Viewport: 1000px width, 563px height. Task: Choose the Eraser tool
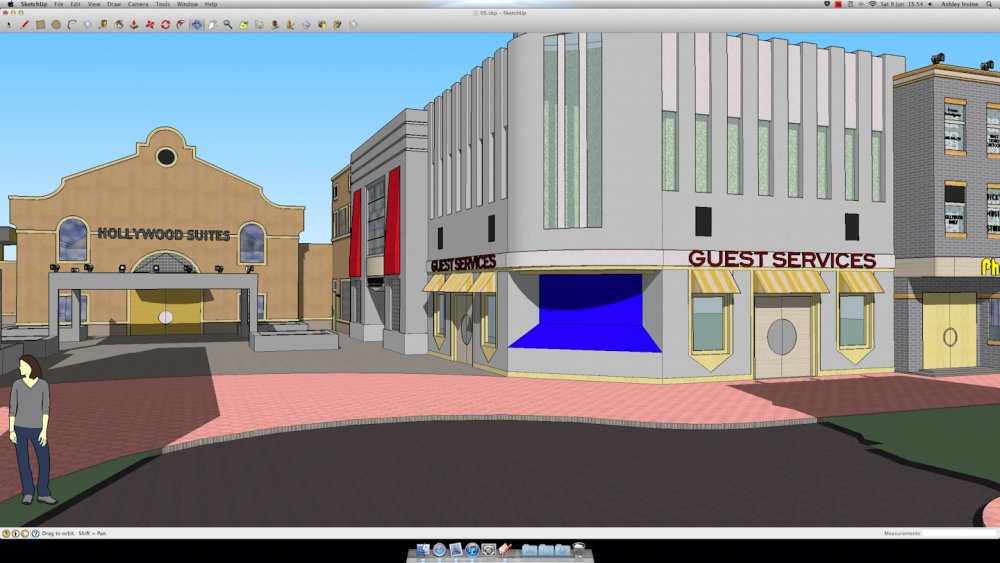(x=88, y=25)
